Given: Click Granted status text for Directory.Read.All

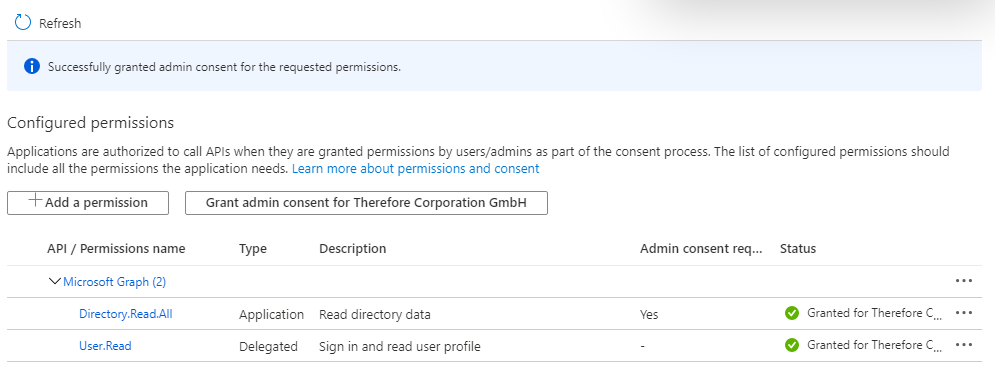Looking at the screenshot, I should click(x=874, y=313).
